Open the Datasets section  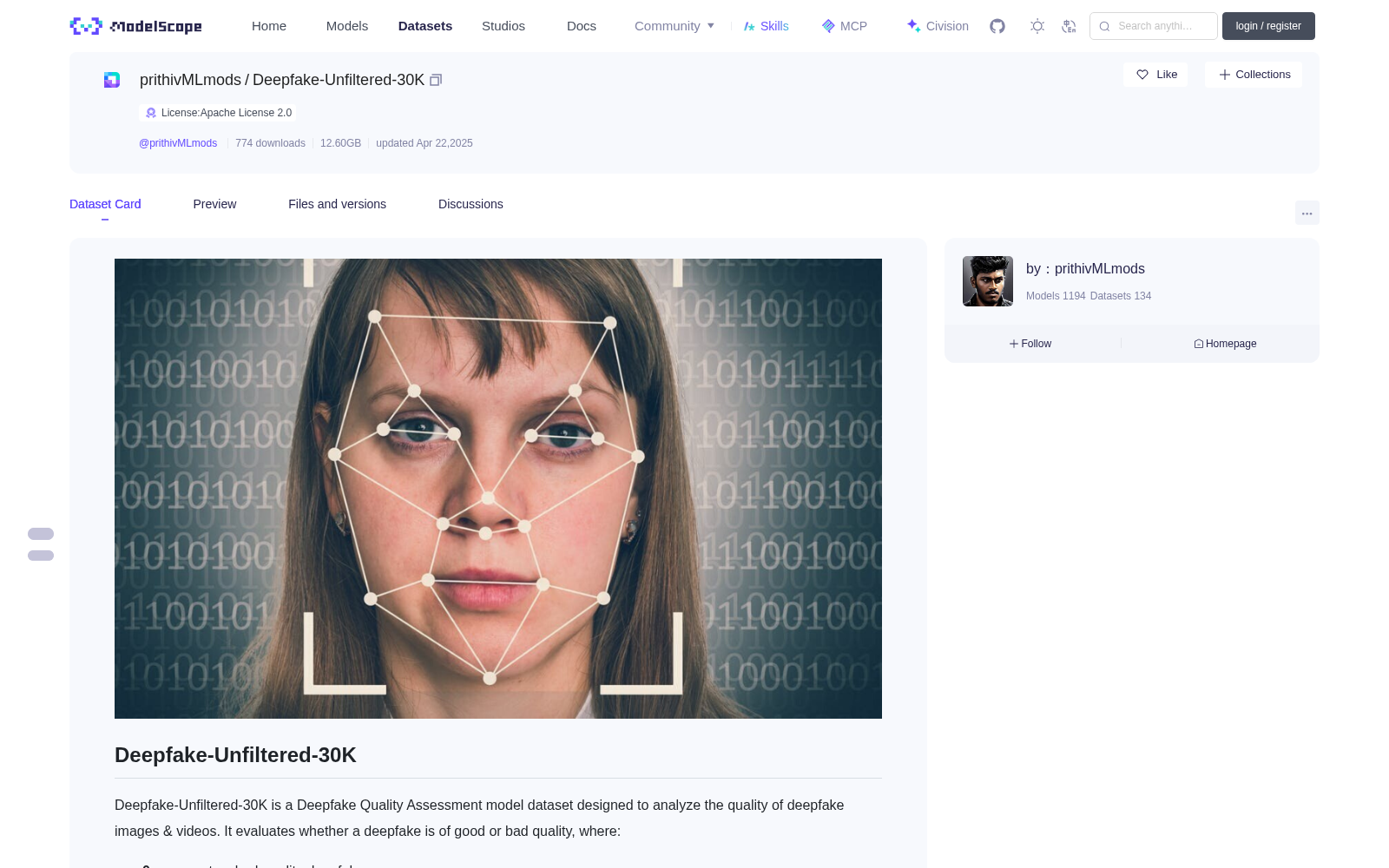425,26
